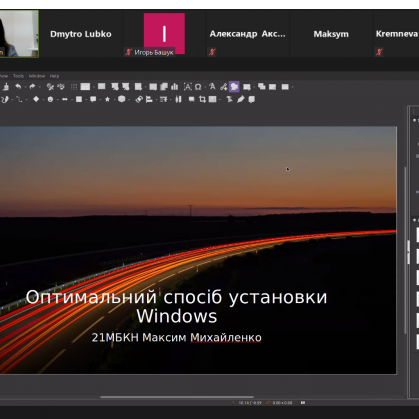Select Александр Акс... participant tile
Viewport: 419px width, 419px height.
(x=247, y=34)
